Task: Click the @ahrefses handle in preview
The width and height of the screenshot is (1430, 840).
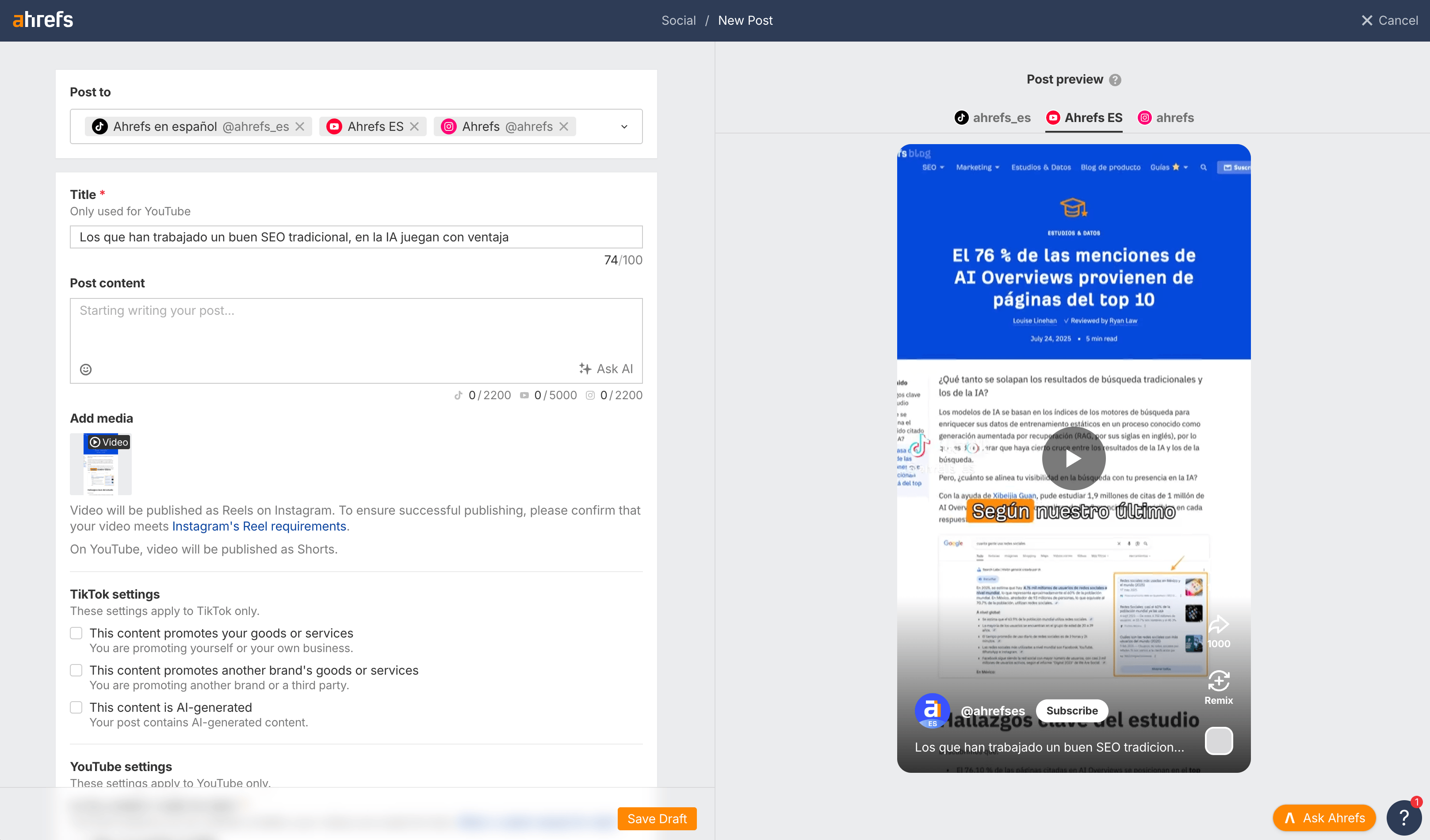Action: [x=993, y=710]
